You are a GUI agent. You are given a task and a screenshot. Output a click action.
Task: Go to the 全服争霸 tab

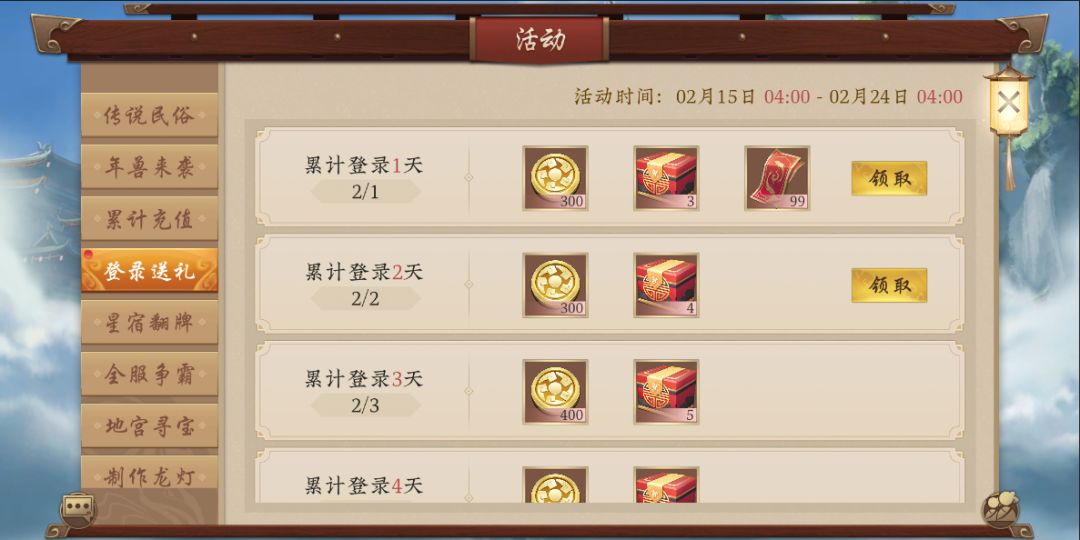tap(149, 374)
